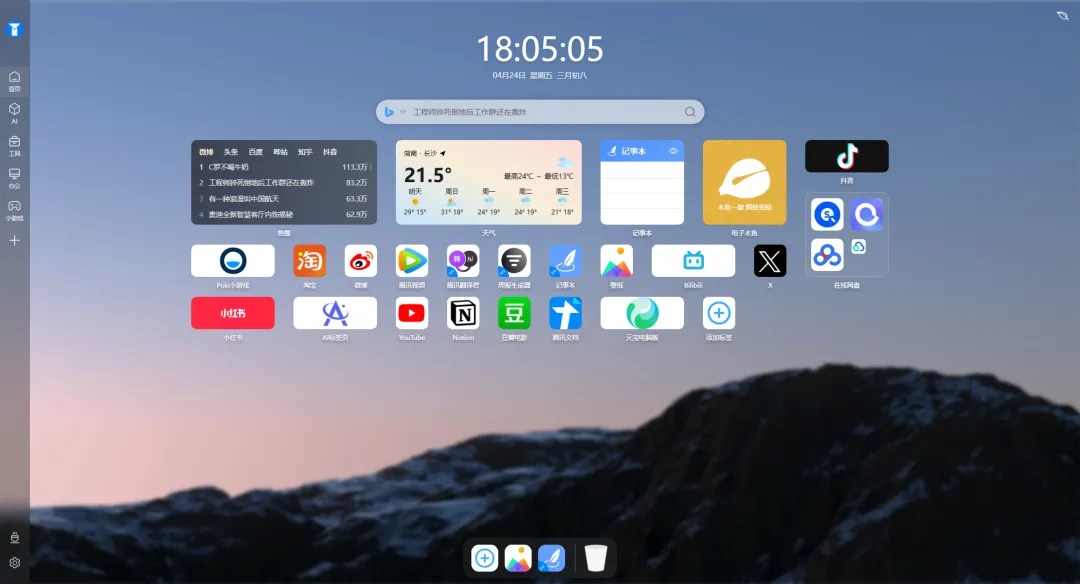Open the Taobao 淘宝 shortcut
Viewport: 1080px width, 584px height.
pos(309,261)
